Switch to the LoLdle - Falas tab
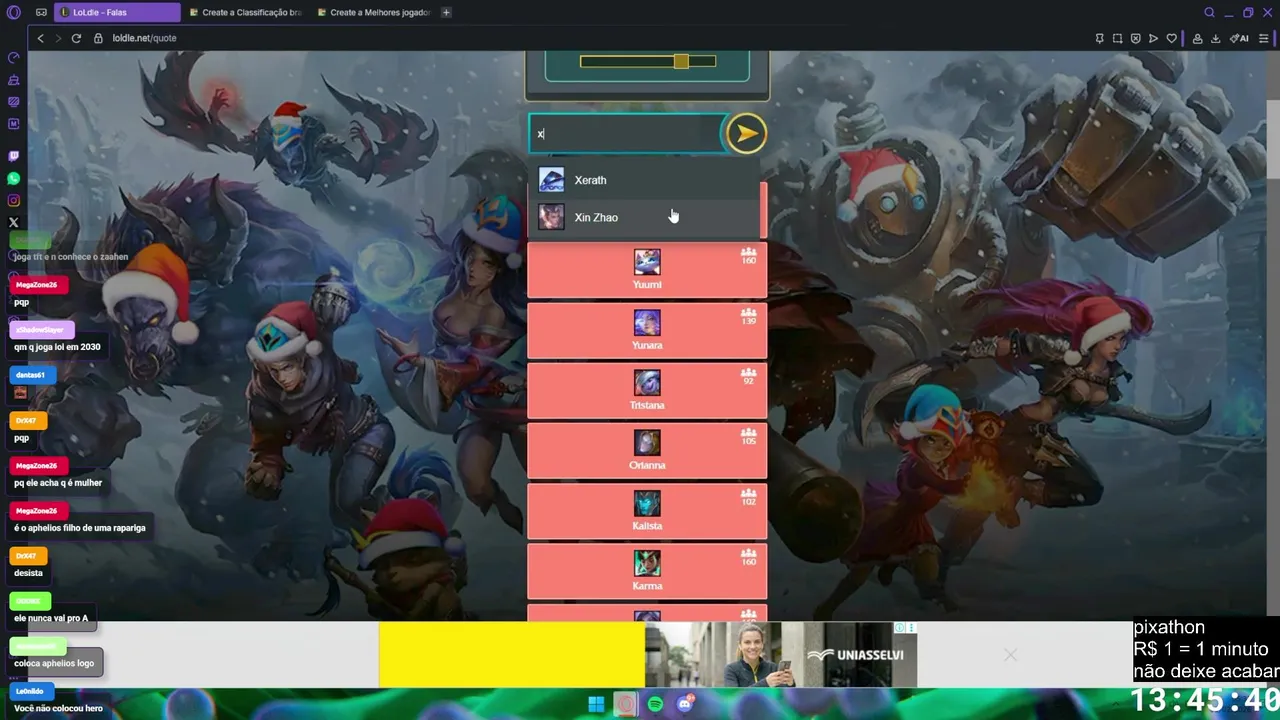The height and width of the screenshot is (720, 1280). (118, 13)
